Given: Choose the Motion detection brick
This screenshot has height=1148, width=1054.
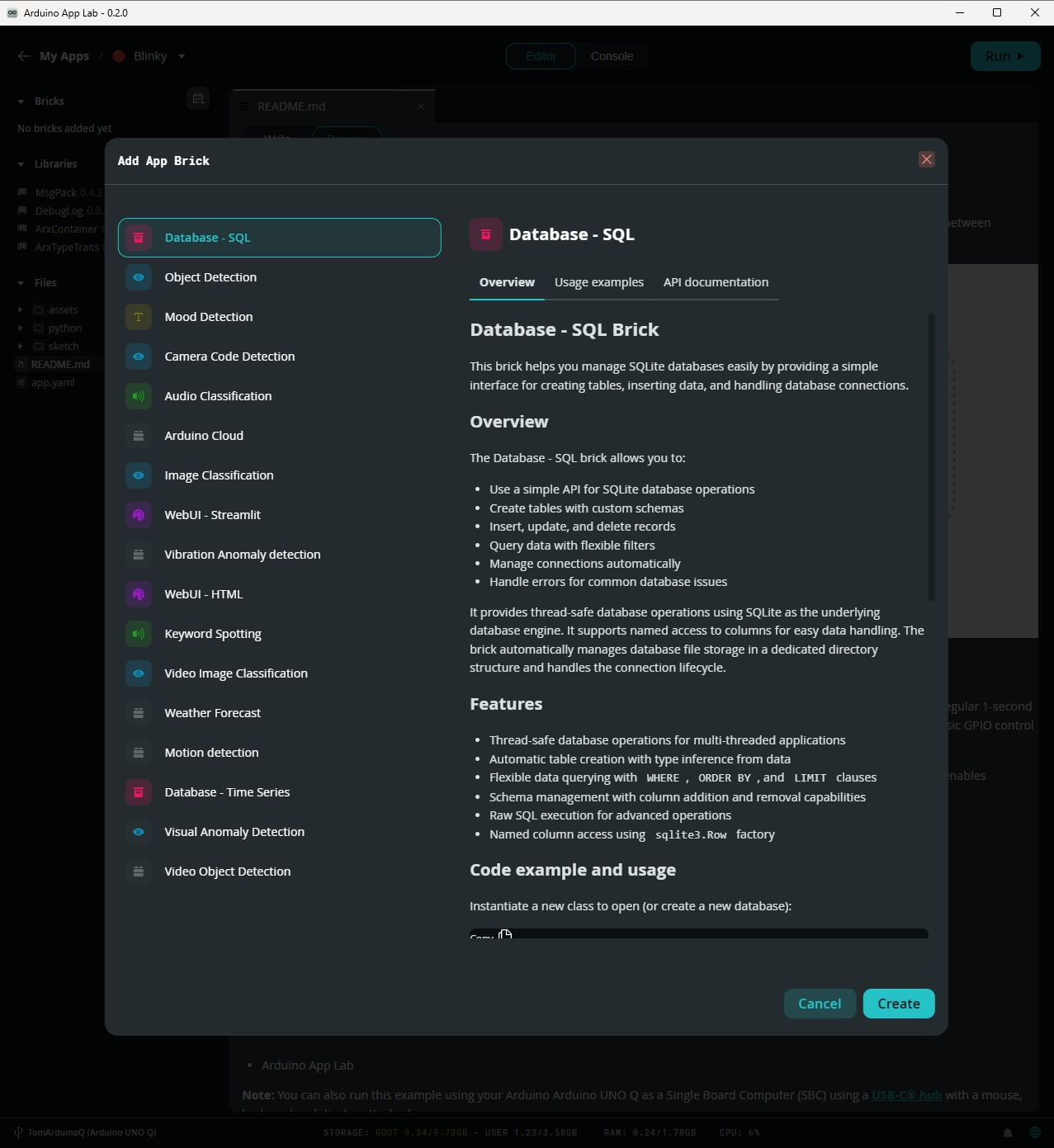Looking at the screenshot, I should (x=211, y=753).
